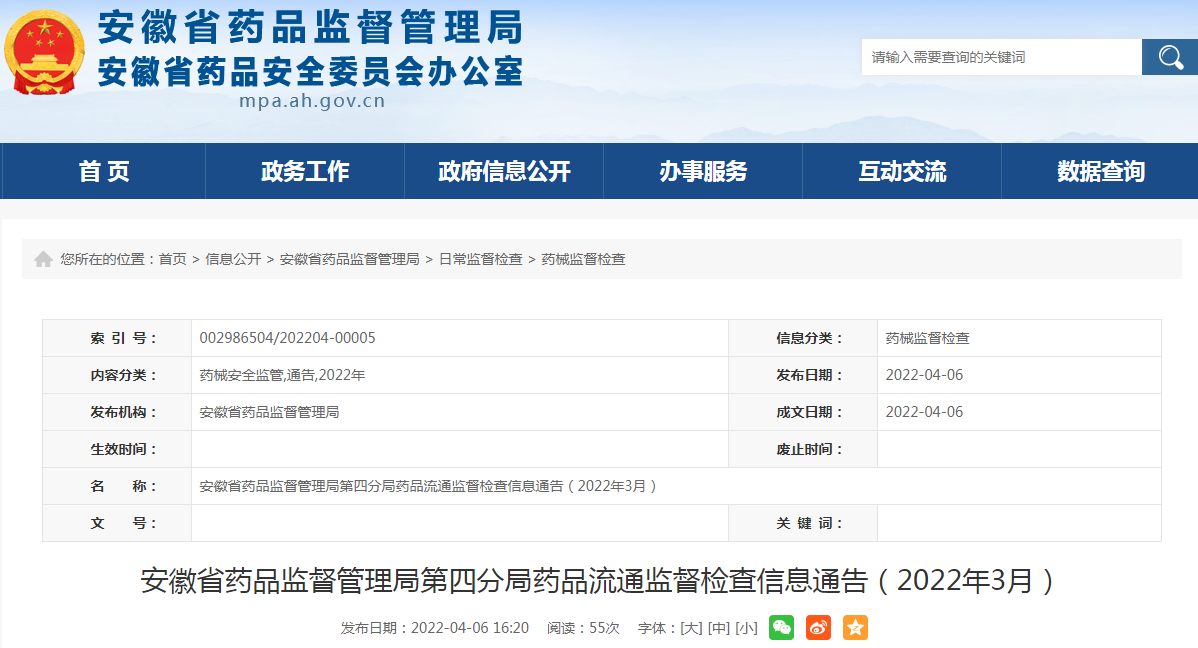Open the 日常监督检查 breadcrumb link
This screenshot has width=1198, height=648.
pos(481,259)
